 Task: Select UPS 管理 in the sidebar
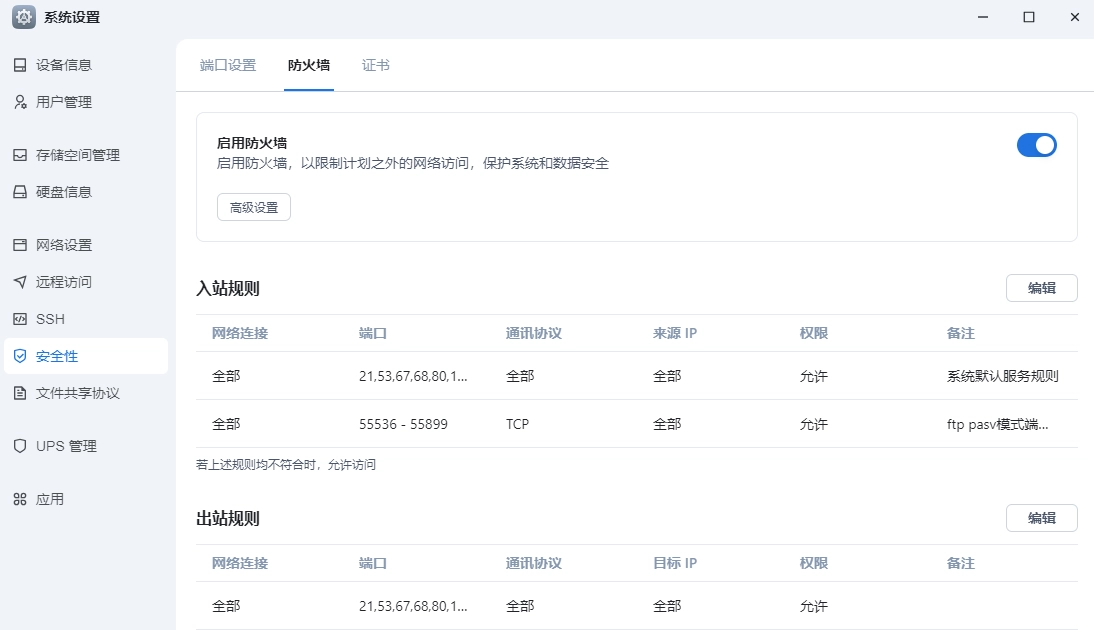click(63, 446)
